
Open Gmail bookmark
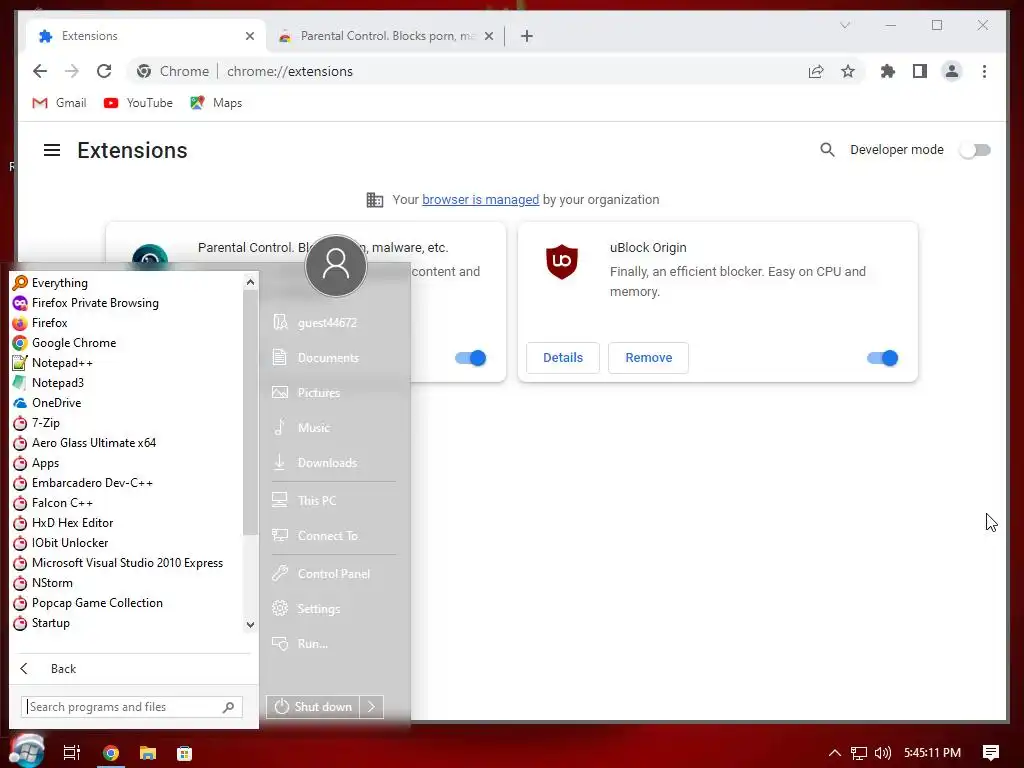click(59, 103)
